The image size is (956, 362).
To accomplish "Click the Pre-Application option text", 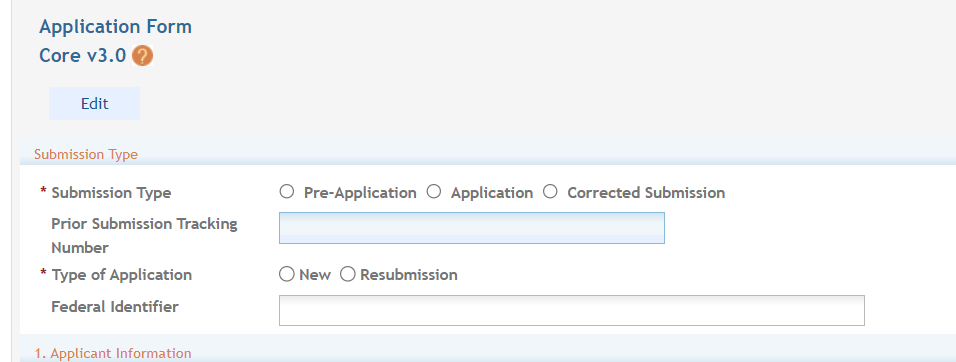I will 360,193.
